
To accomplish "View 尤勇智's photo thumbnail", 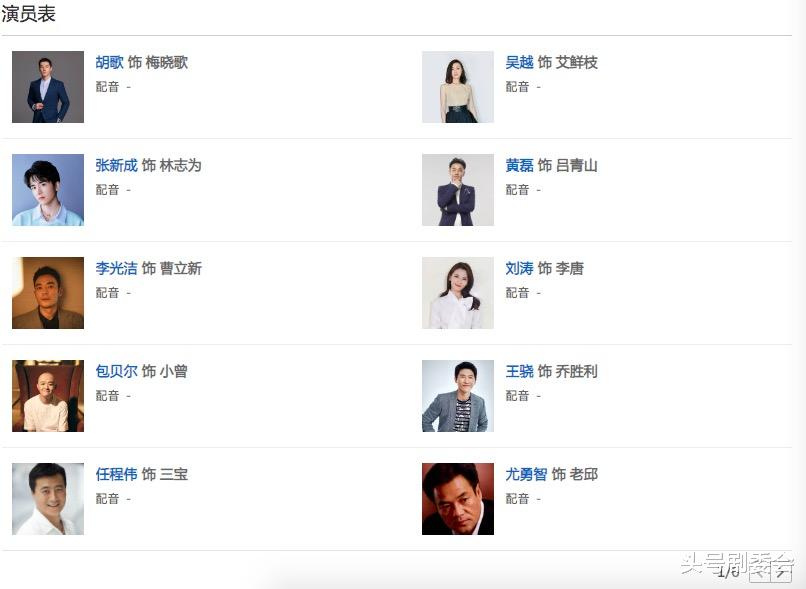I will (457, 499).
